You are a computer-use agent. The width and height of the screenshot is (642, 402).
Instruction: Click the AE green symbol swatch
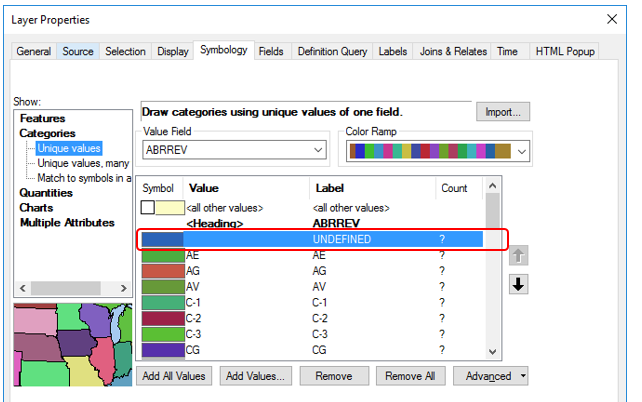[163, 256]
